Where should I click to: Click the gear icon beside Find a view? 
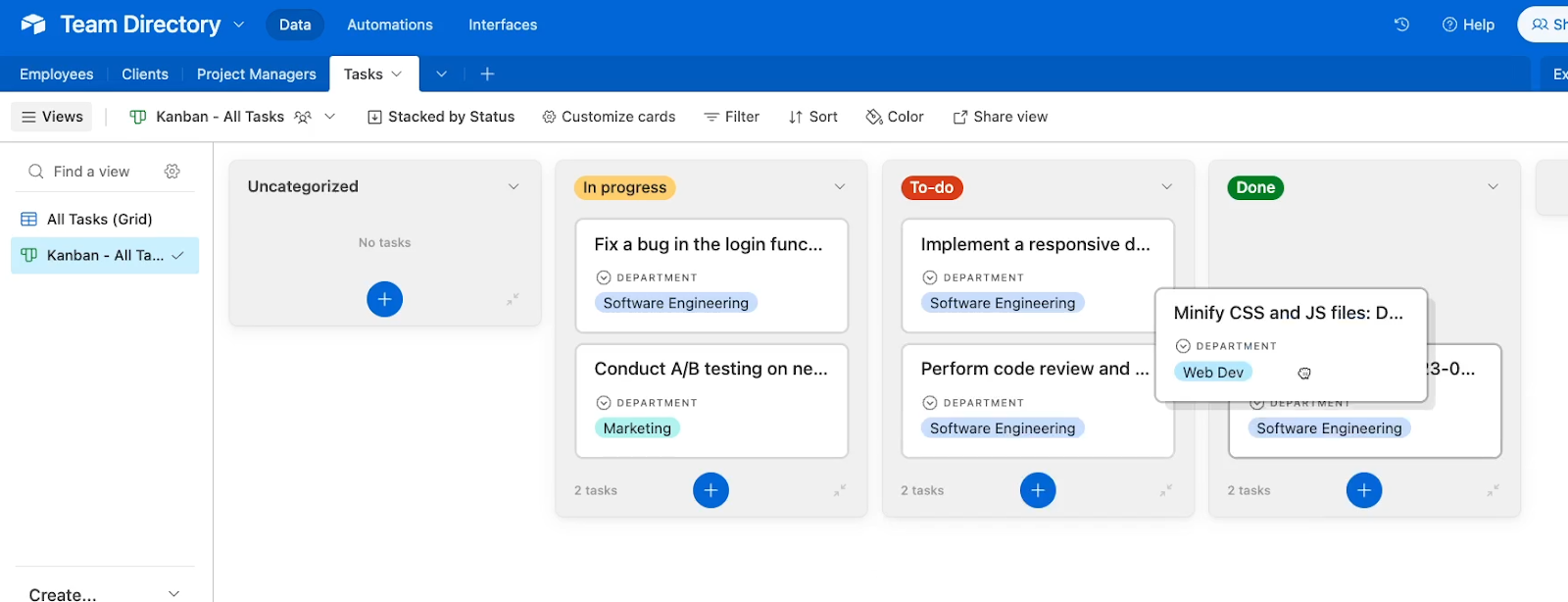tap(172, 172)
